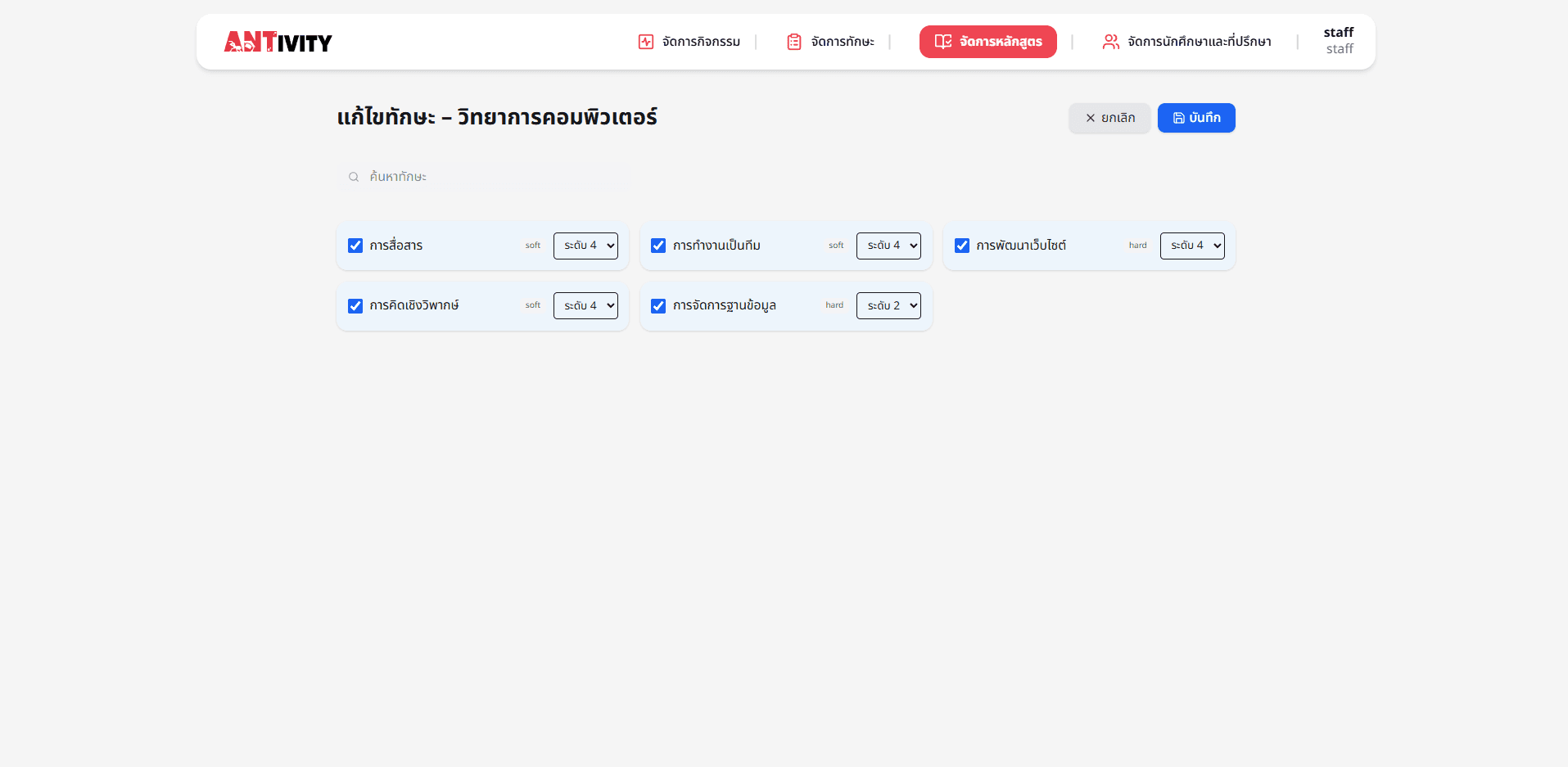The image size is (1568, 767).
Task: Click the book icon in จัดการหลักสูตร tab
Action: click(x=943, y=42)
